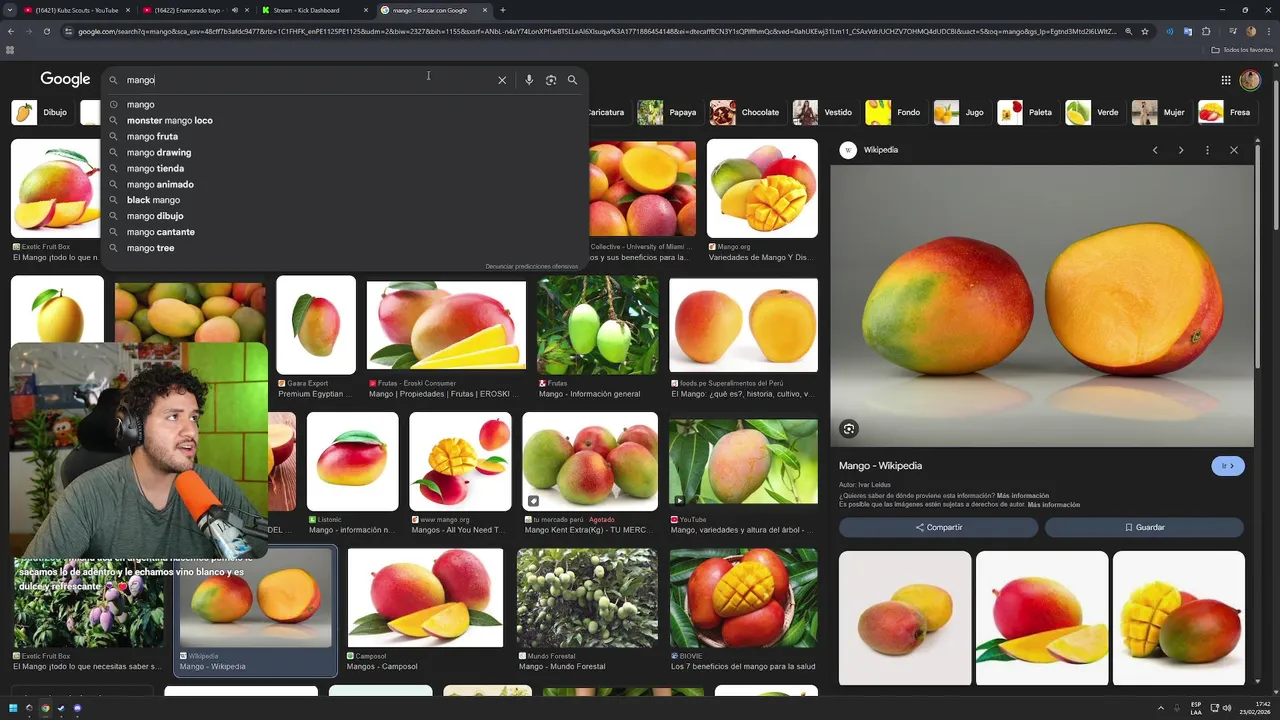This screenshot has height=720, width=1280.
Task: Mute the Enamorado tuyo tab audio icon
Action: [x=235, y=10]
